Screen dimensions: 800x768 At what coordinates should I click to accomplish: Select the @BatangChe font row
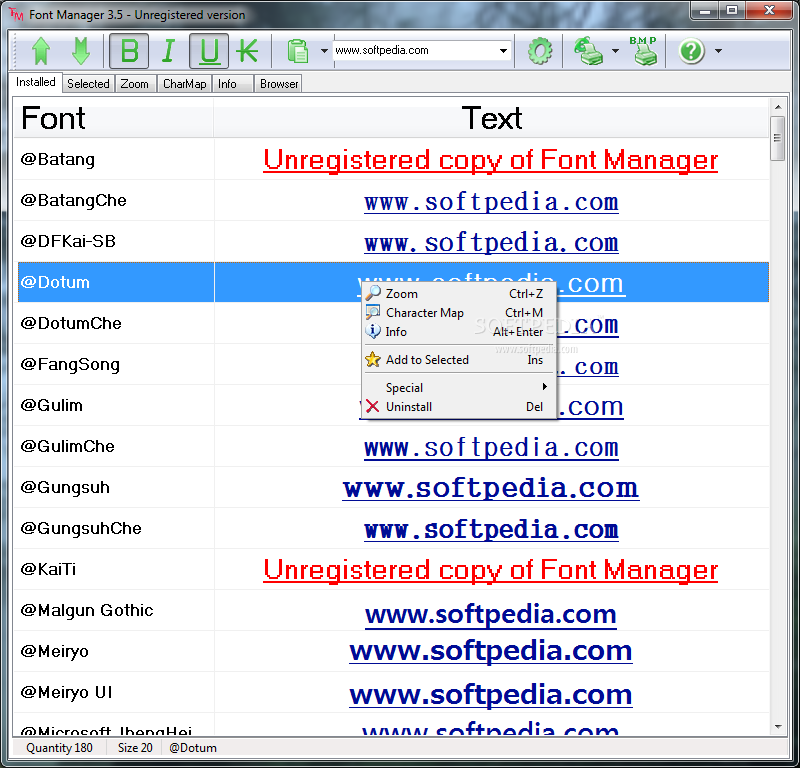(391, 200)
